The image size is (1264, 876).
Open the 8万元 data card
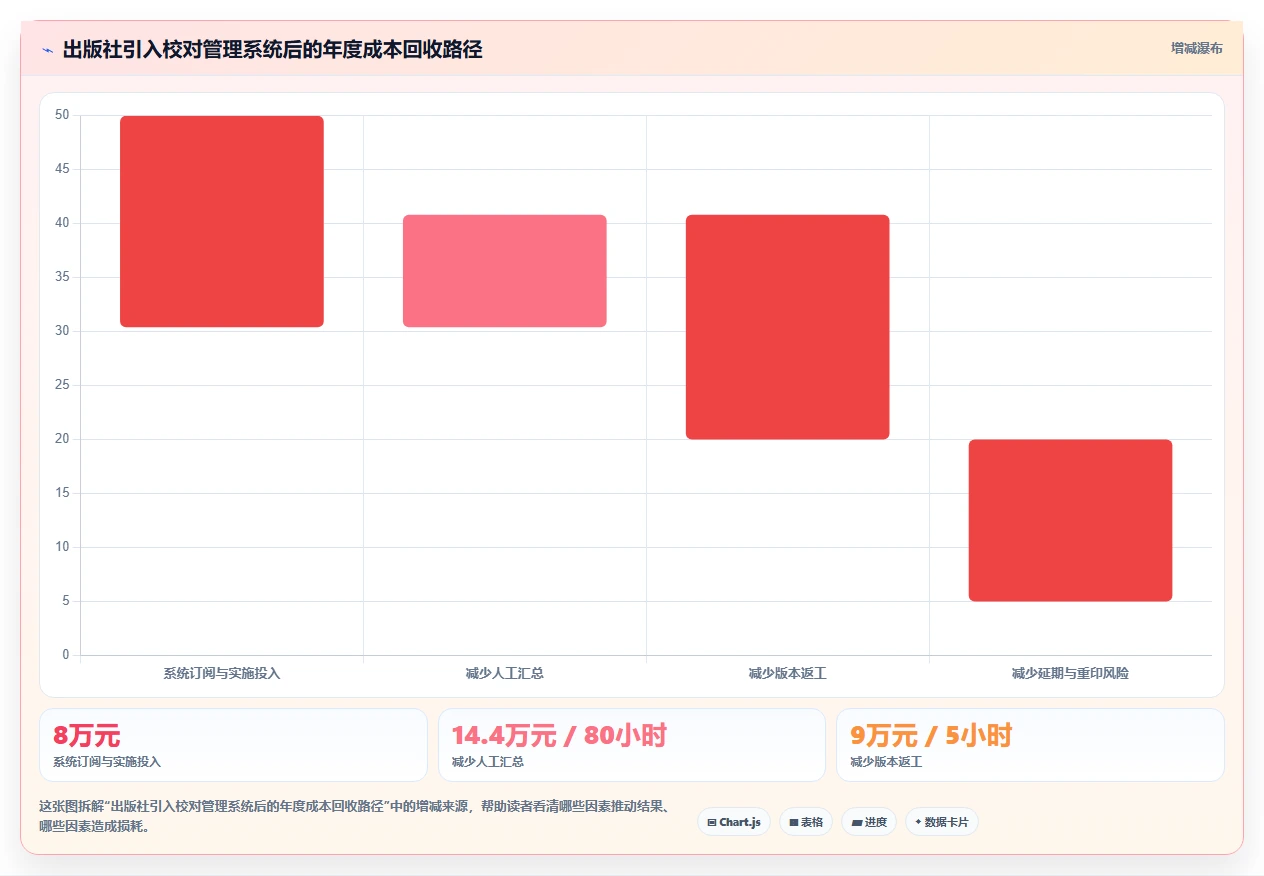coord(233,745)
